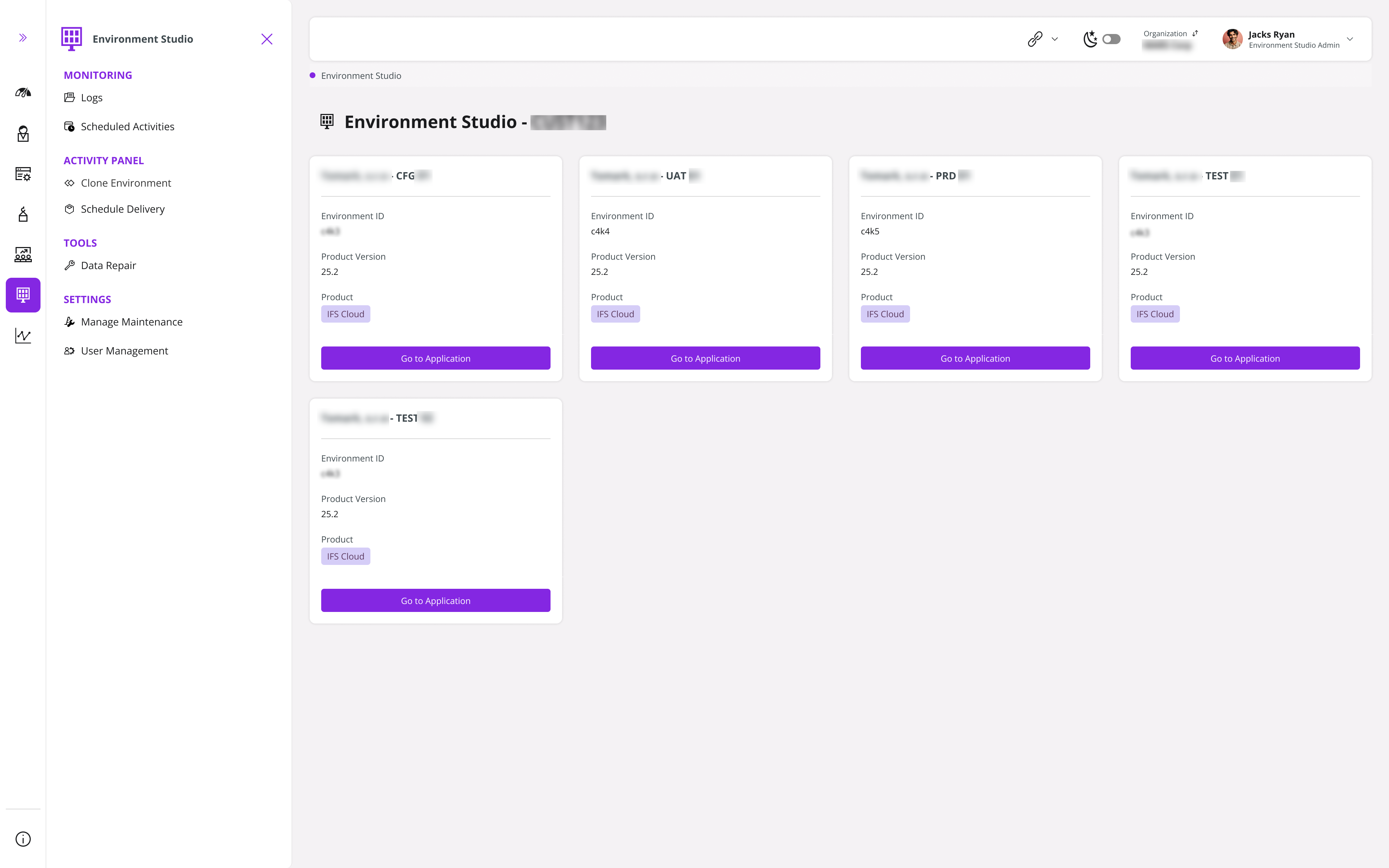Image resolution: width=1389 pixels, height=868 pixels.
Task: Click IFS Cloud tag on bottom-row TEST card
Action: tap(345, 556)
